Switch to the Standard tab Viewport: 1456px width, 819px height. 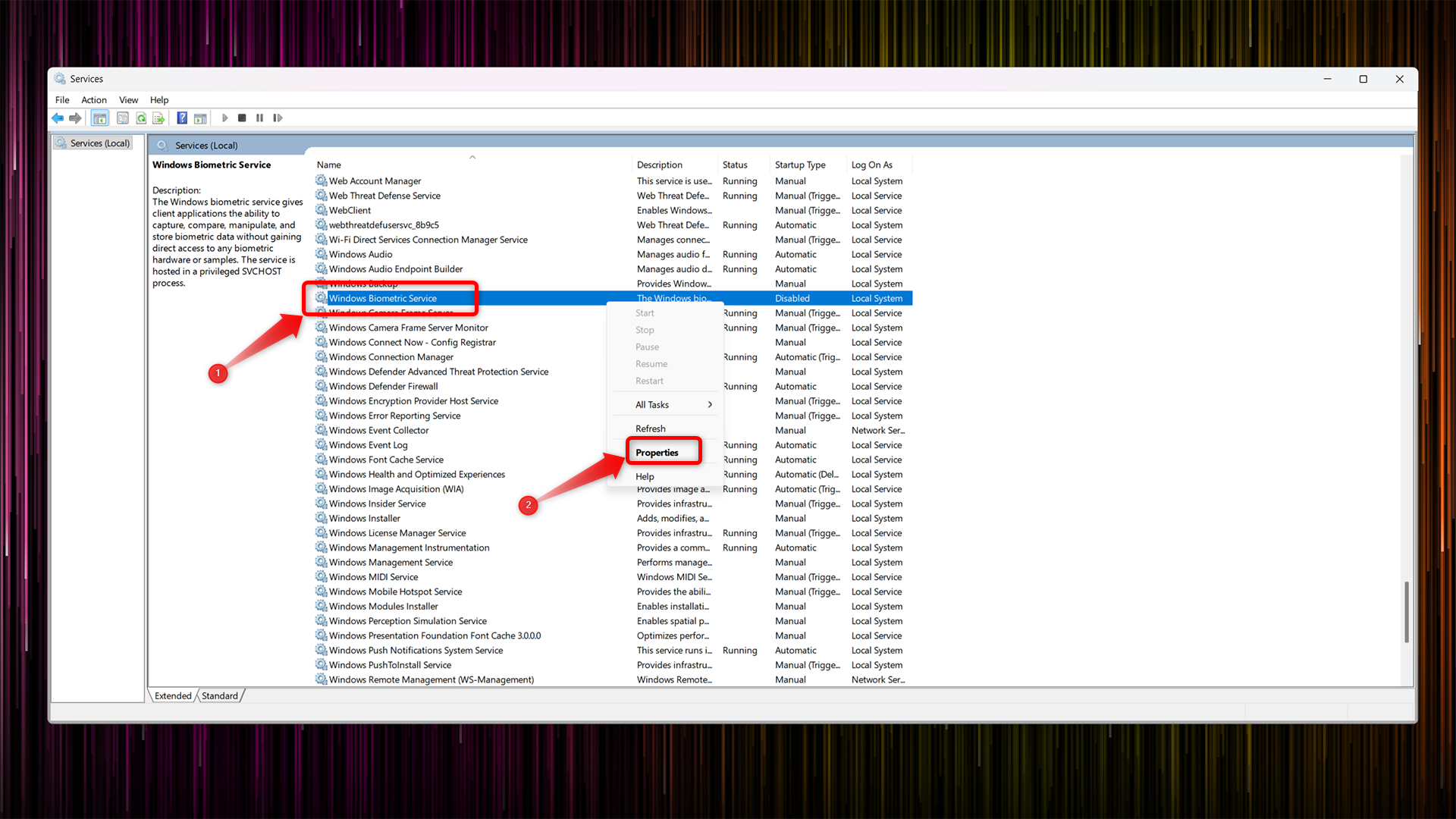[220, 695]
